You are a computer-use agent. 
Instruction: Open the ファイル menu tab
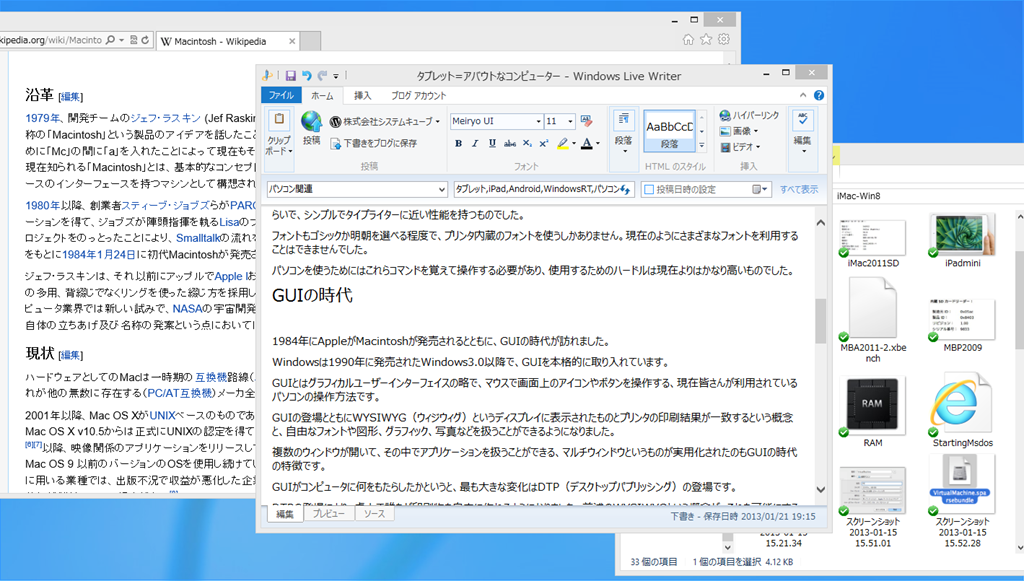[281, 95]
